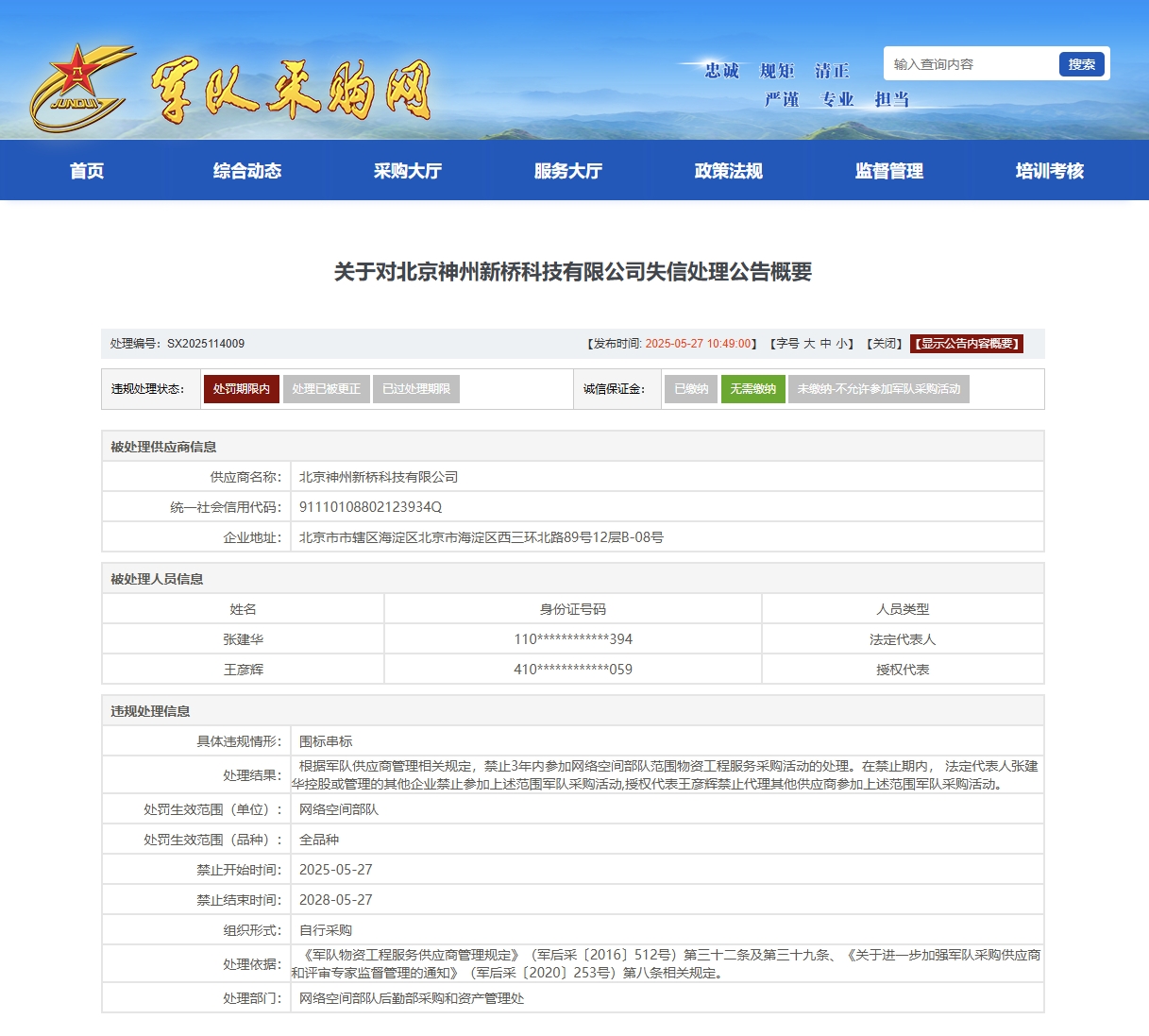Click the page title 关于对北京神州新桥科技有限公司失信处理公告概要
The image size is (1149, 1036).
coord(573,272)
